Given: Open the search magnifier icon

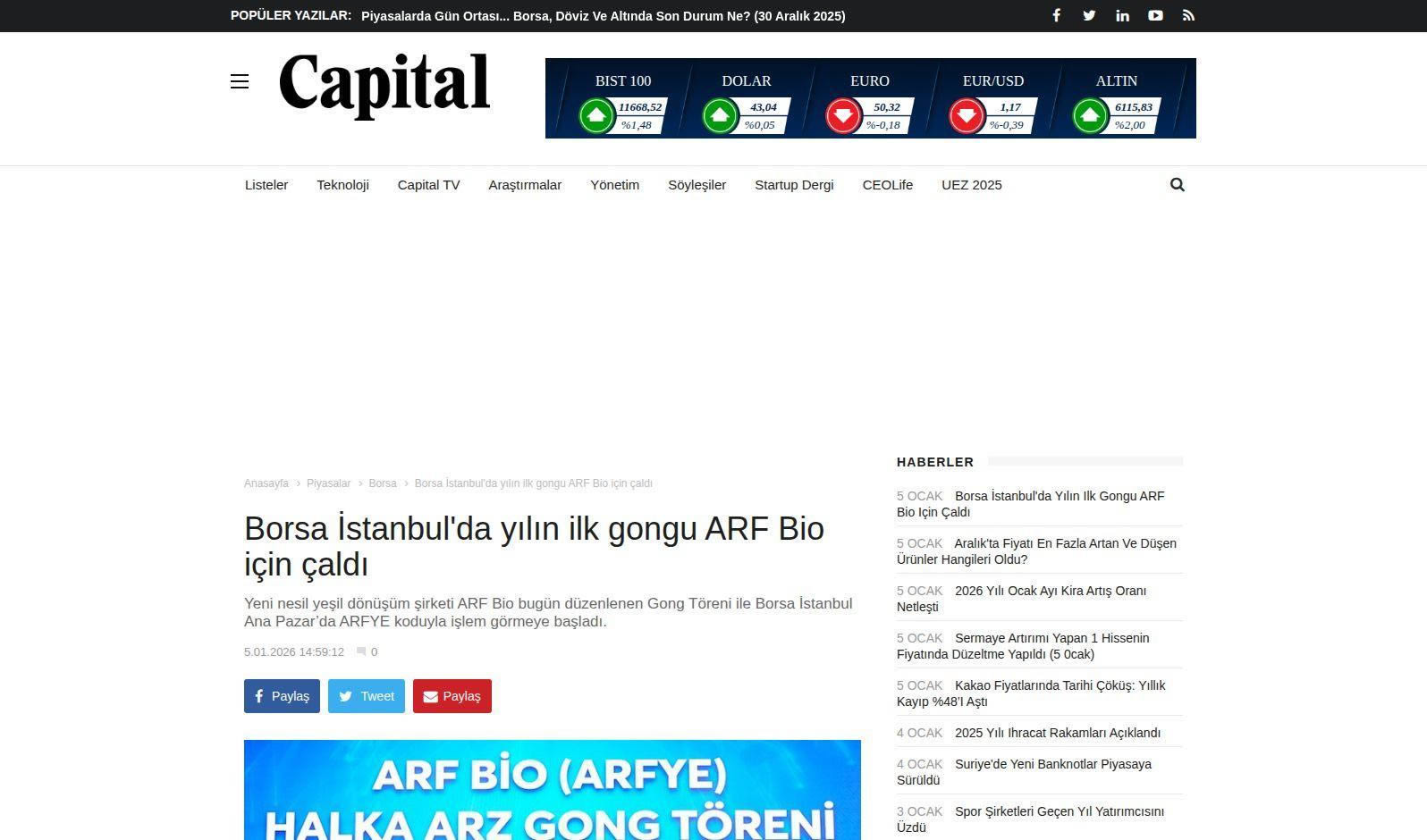Looking at the screenshot, I should [1177, 185].
